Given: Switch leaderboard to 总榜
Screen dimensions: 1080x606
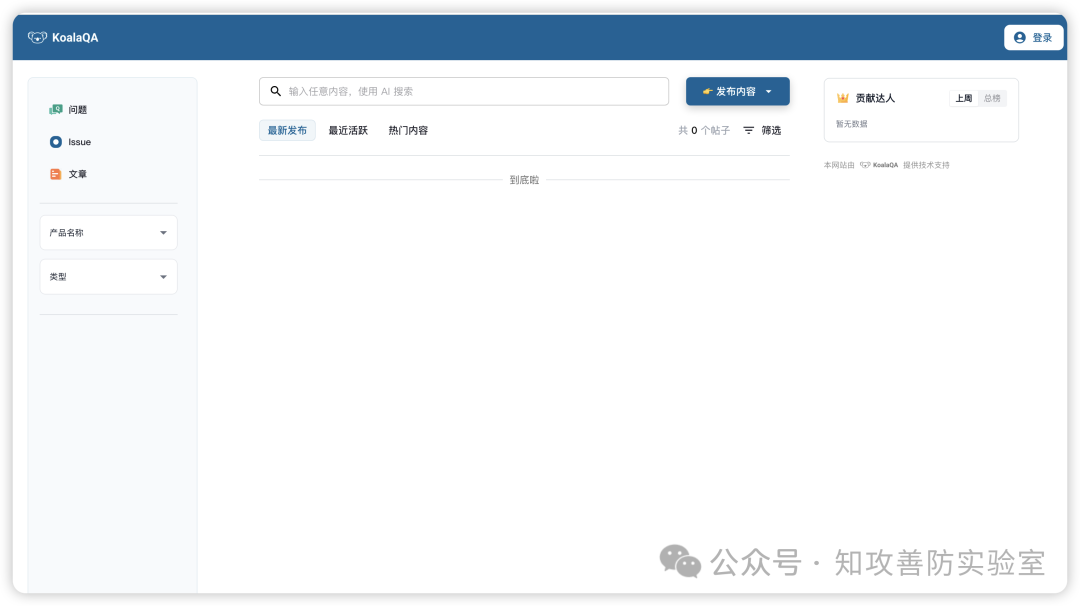Looking at the screenshot, I should (x=991, y=97).
